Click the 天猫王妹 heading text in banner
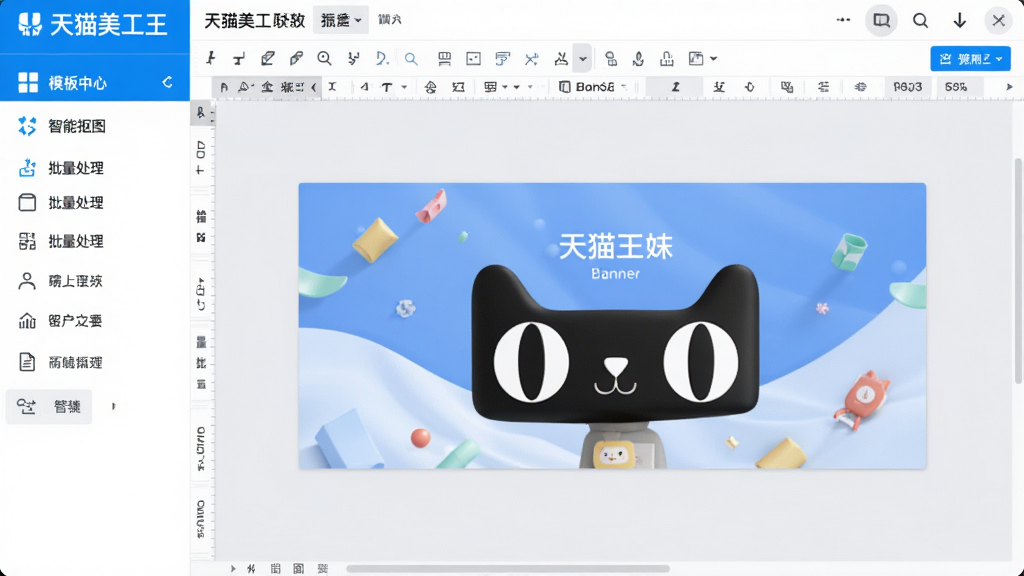Viewport: 1024px width, 576px height. click(615, 246)
